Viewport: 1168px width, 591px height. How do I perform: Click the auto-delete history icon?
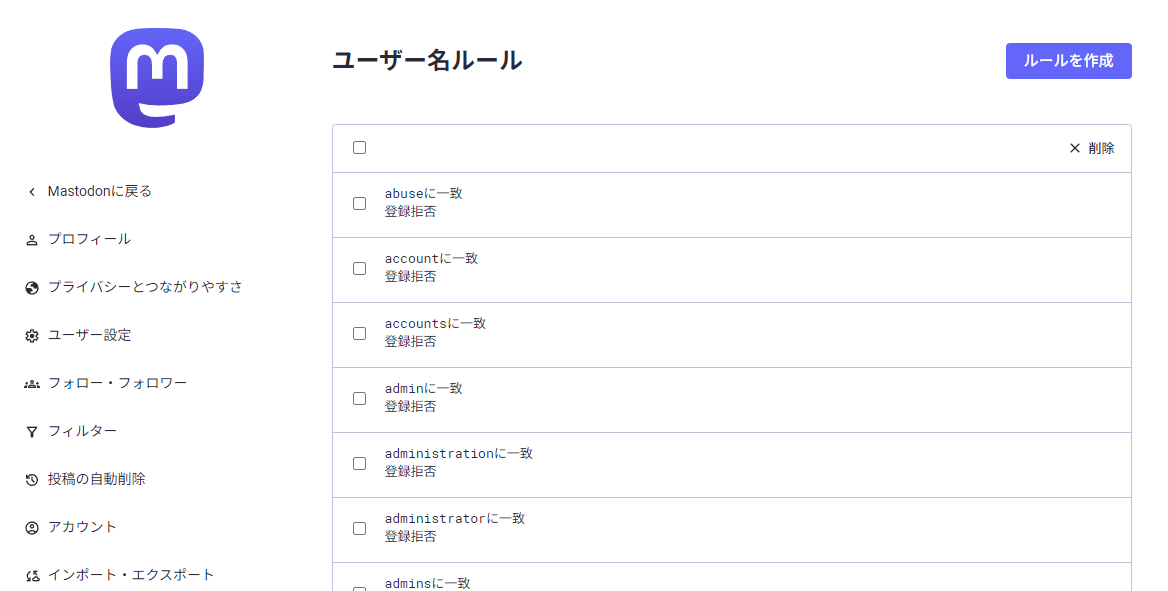(32, 480)
